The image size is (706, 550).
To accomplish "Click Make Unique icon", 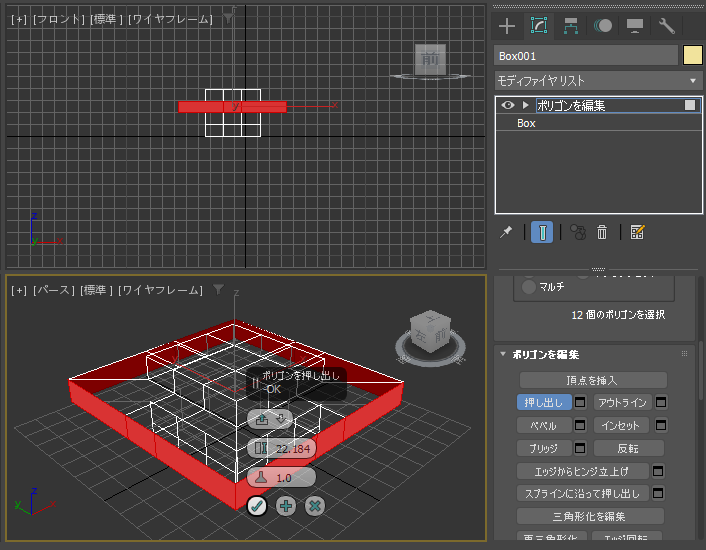I will (x=578, y=232).
